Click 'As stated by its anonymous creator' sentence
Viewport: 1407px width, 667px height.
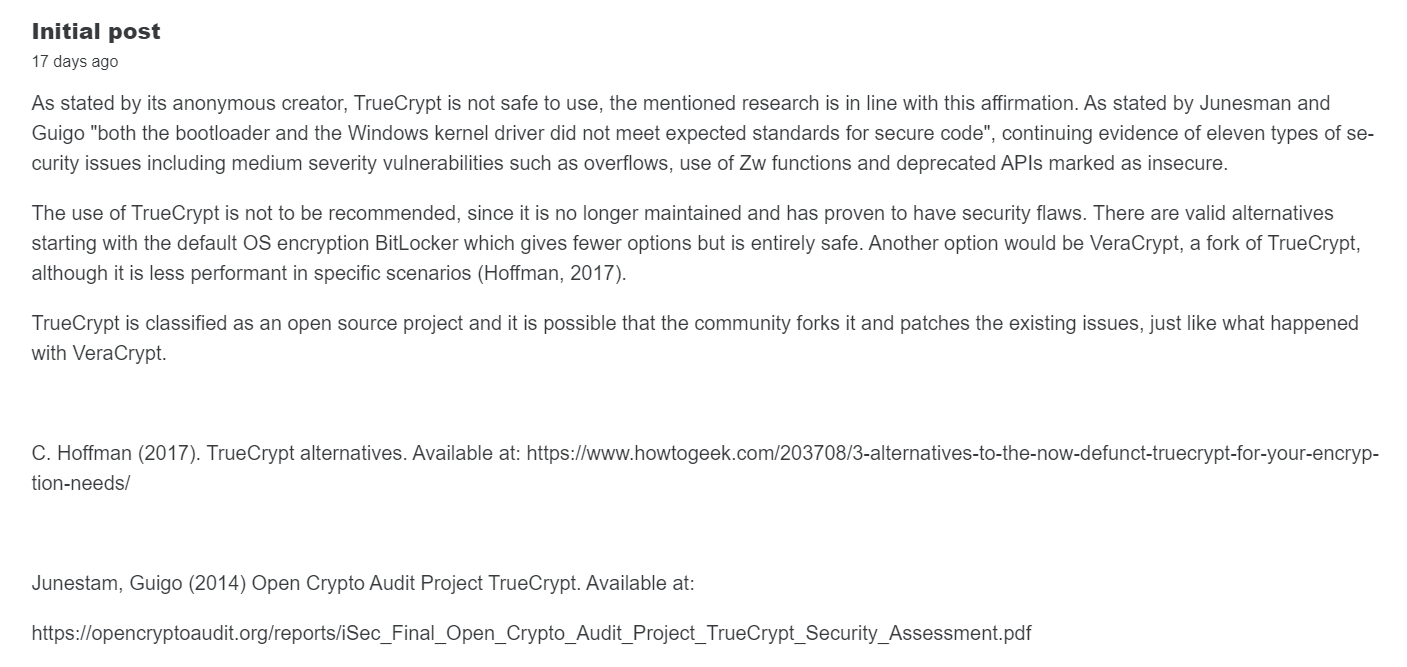click(190, 104)
